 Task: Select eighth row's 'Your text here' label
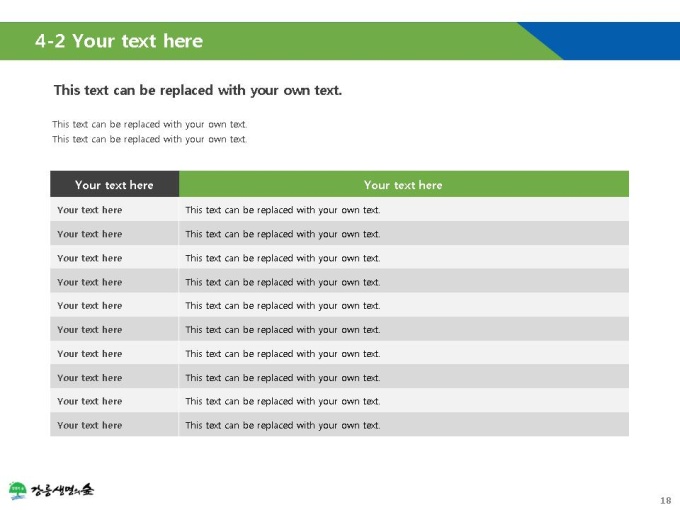pos(90,377)
